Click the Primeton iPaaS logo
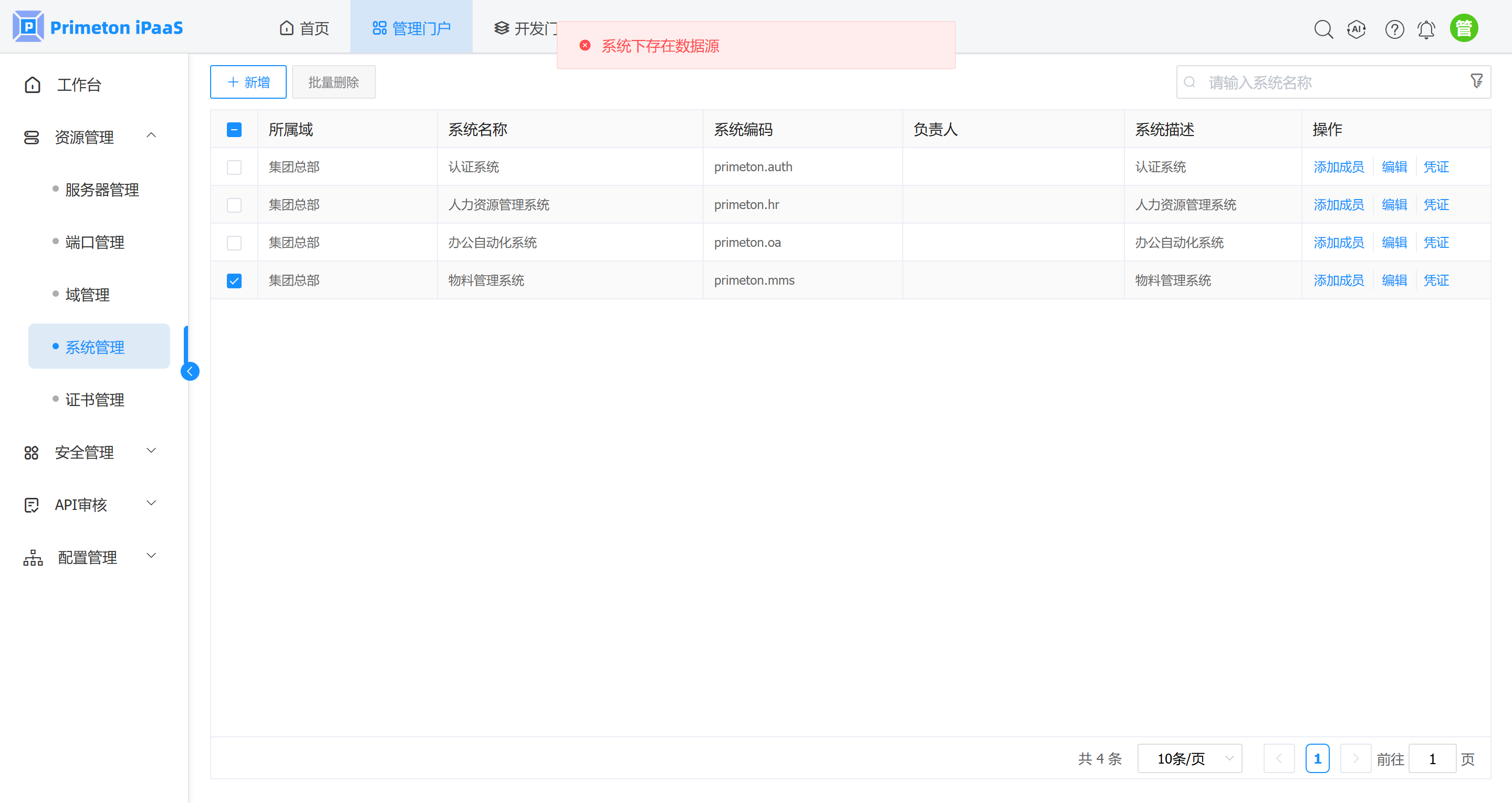The width and height of the screenshot is (1512, 803). tap(98, 26)
